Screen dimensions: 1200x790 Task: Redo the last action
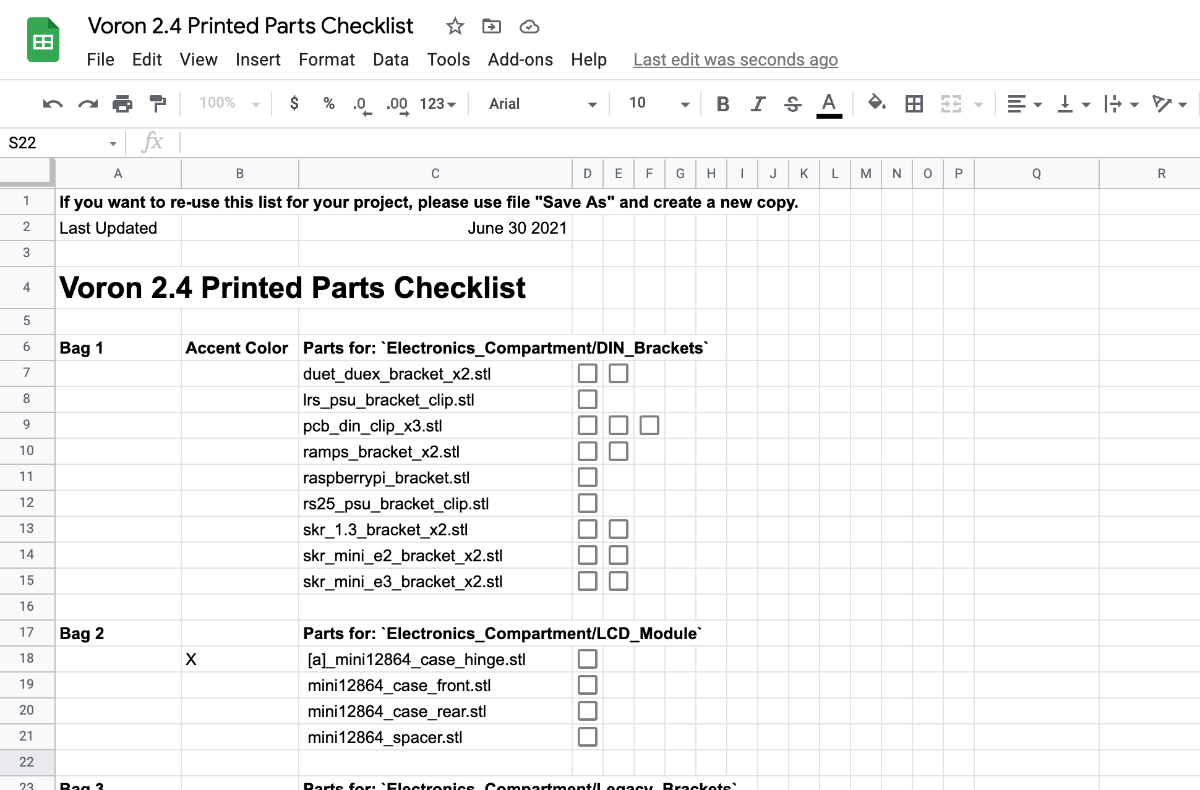88,104
